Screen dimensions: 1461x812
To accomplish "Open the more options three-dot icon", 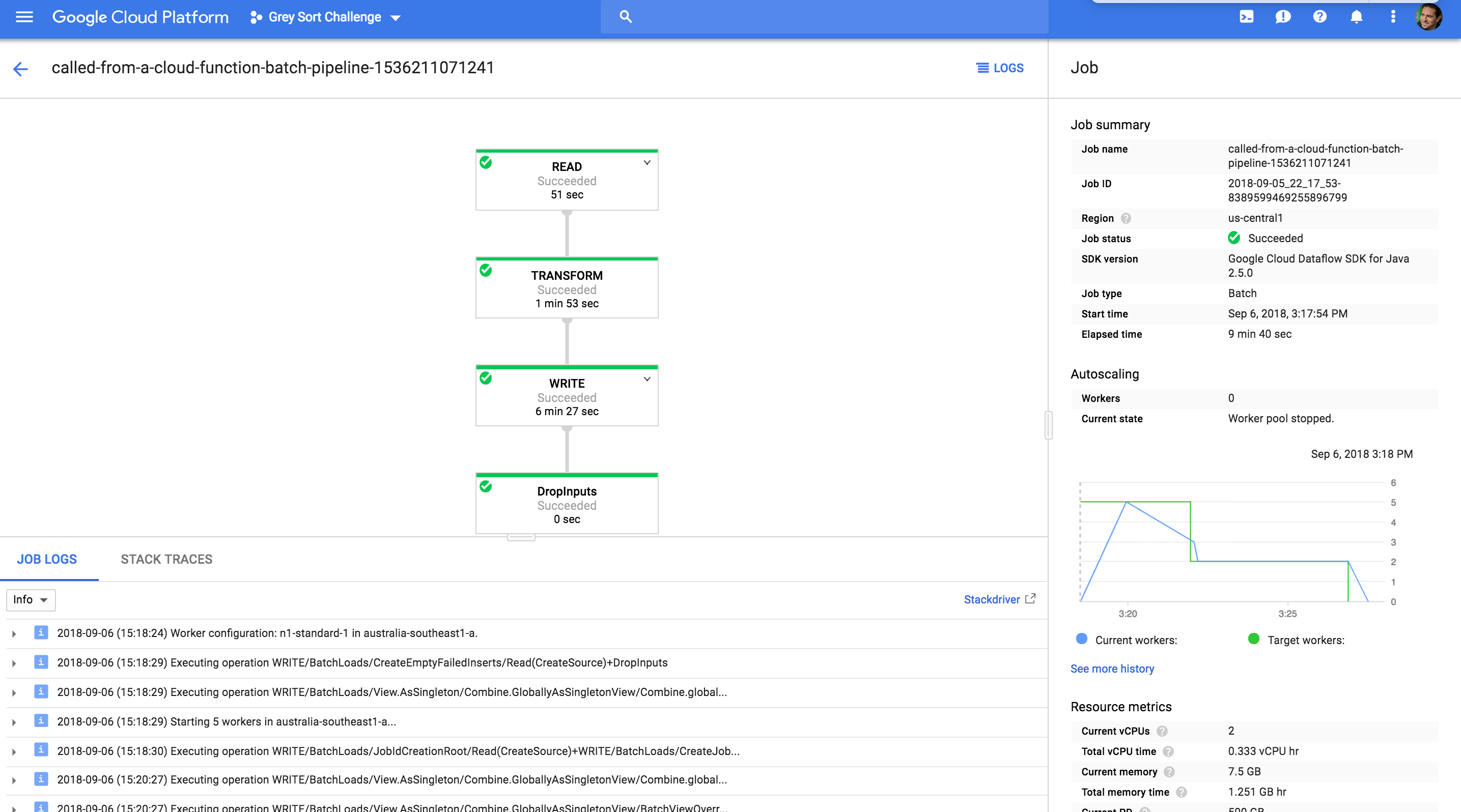I will point(1392,17).
